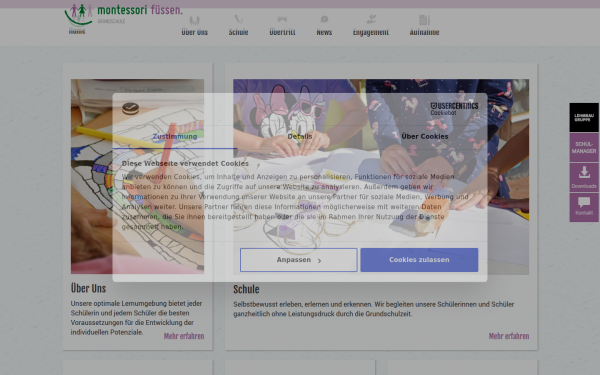This screenshot has height=375, width=600.
Task: Click the text starting Unsere optimale Lernumgebung
Action: point(136,318)
